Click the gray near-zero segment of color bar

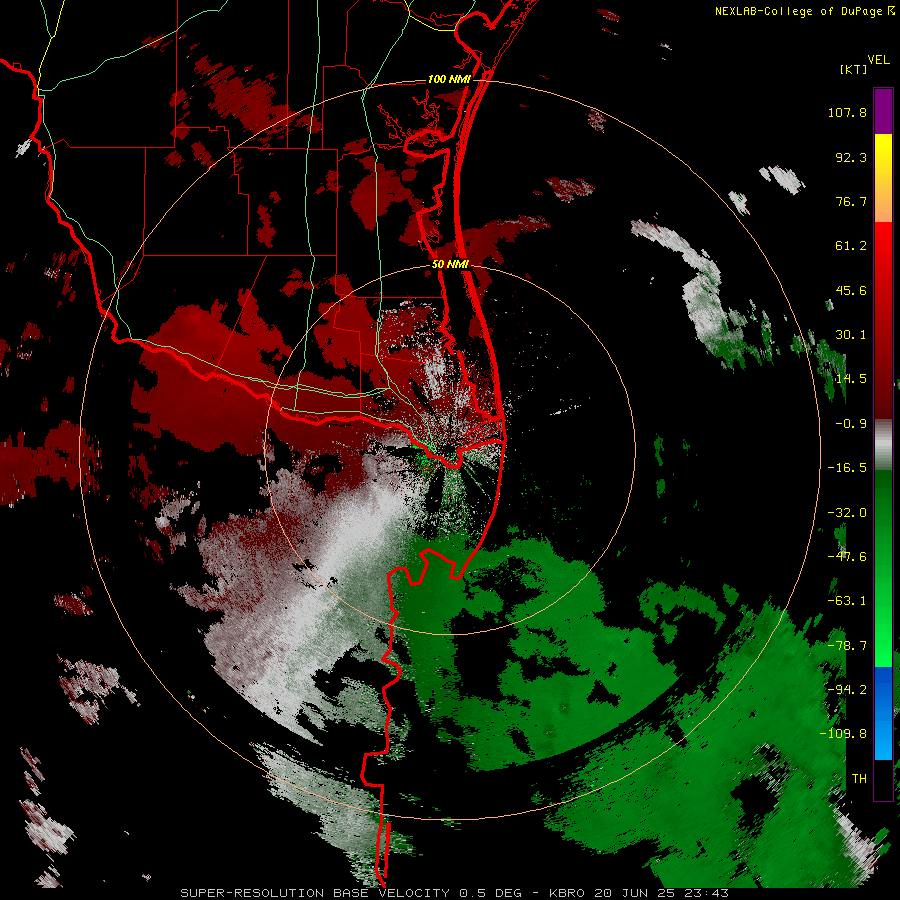883,445
